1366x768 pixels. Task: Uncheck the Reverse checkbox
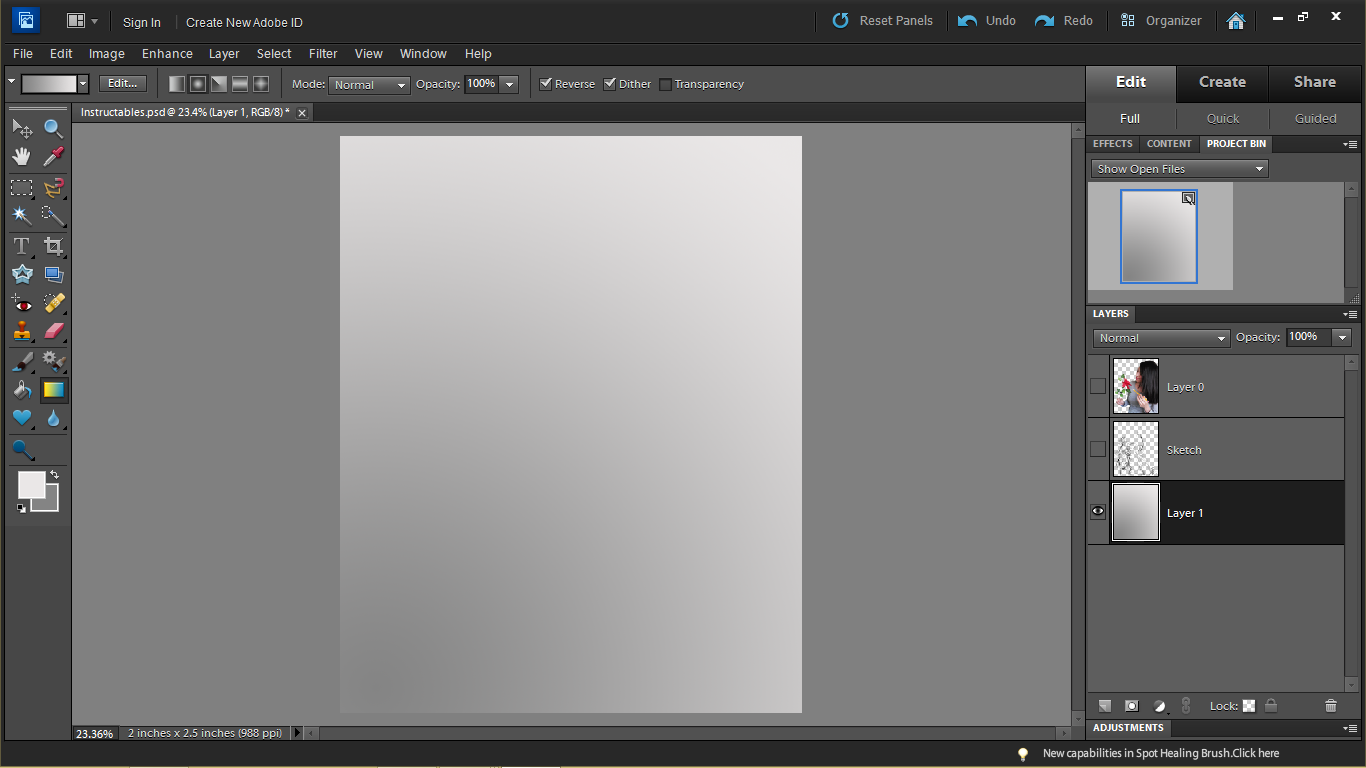pos(546,84)
